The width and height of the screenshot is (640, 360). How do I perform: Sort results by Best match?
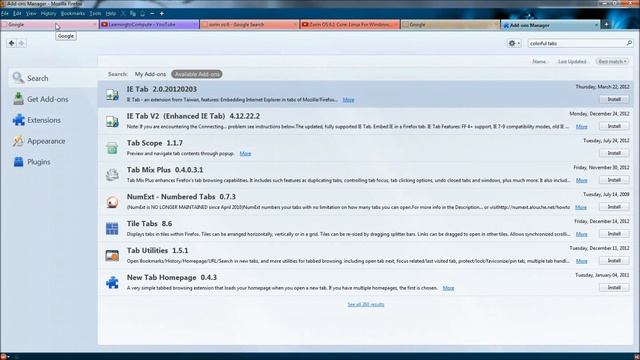point(612,62)
